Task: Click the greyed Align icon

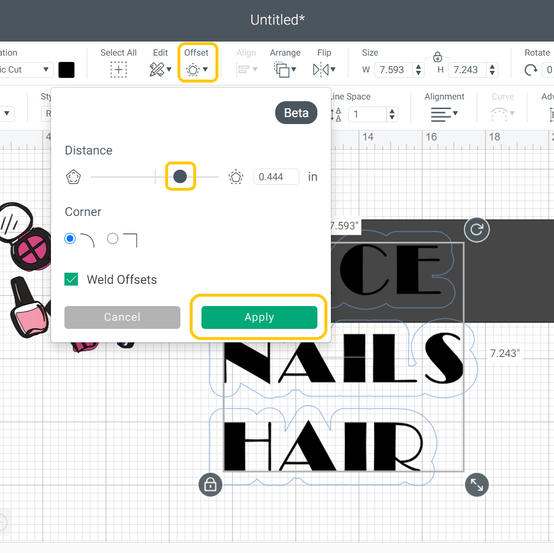Action: [x=243, y=69]
